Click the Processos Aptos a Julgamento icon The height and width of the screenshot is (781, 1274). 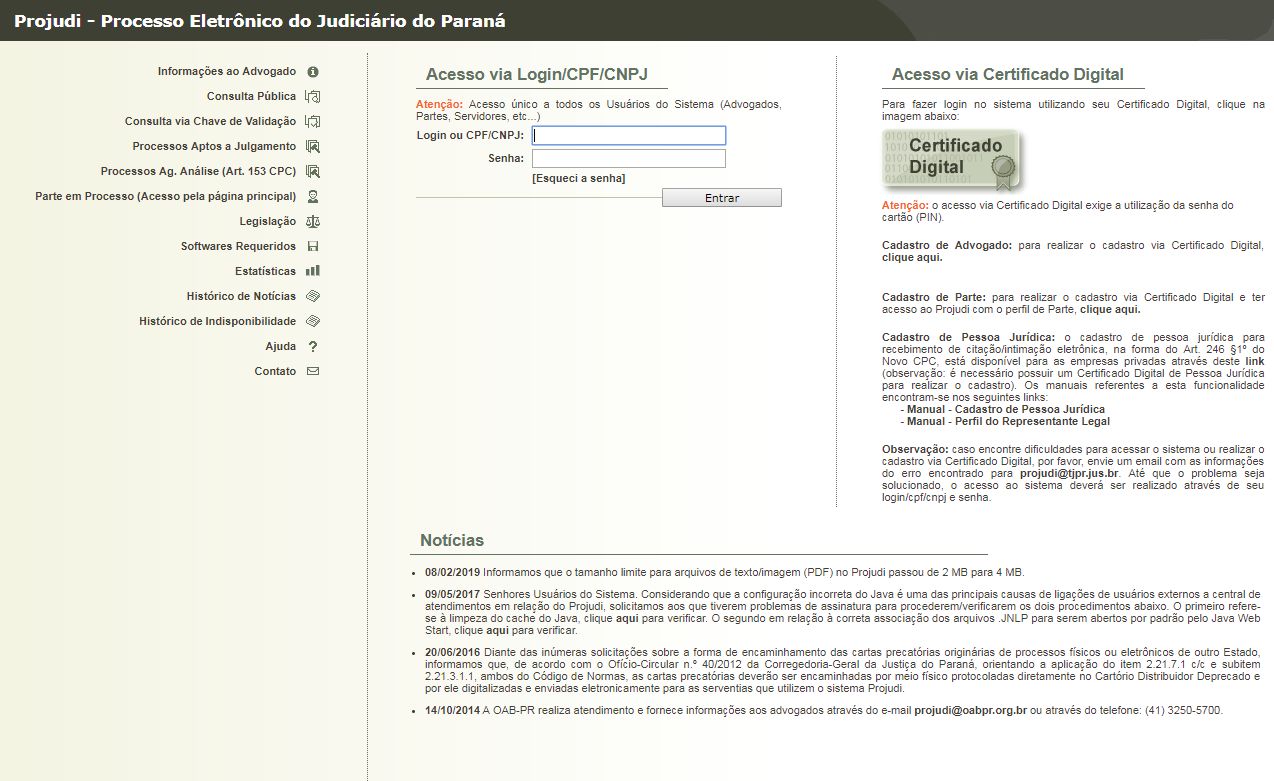313,147
